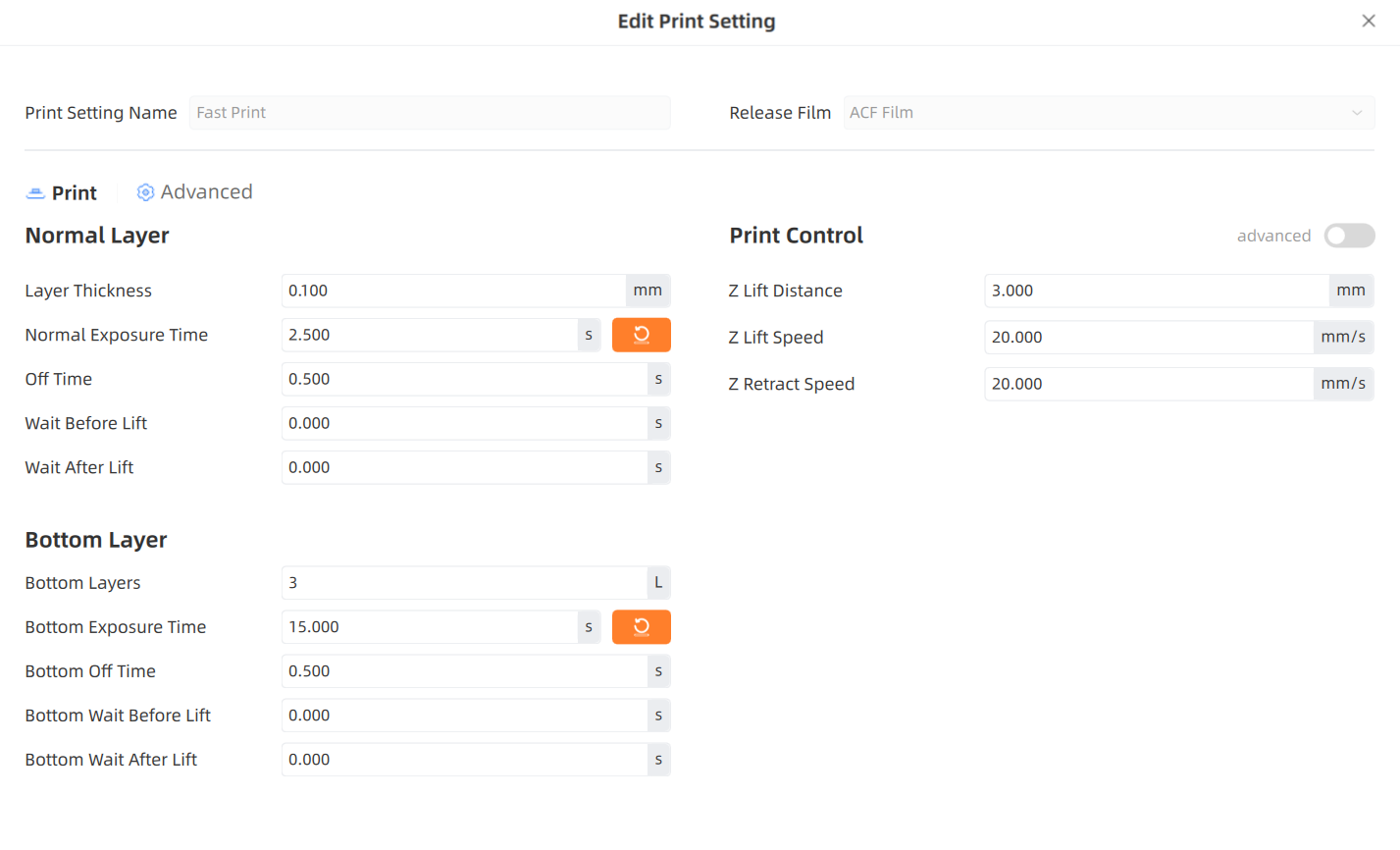Focus the Normal Exposure Time input
Image resolution: width=1400 pixels, height=850 pixels.
[430, 335]
